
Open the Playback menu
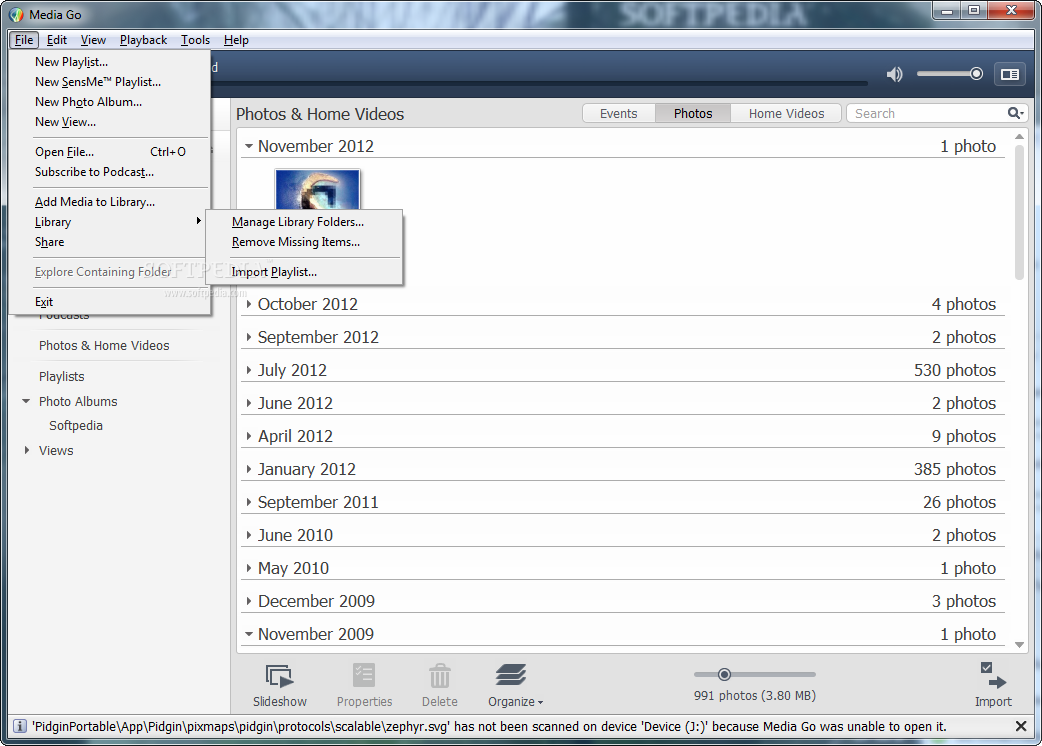[x=144, y=40]
